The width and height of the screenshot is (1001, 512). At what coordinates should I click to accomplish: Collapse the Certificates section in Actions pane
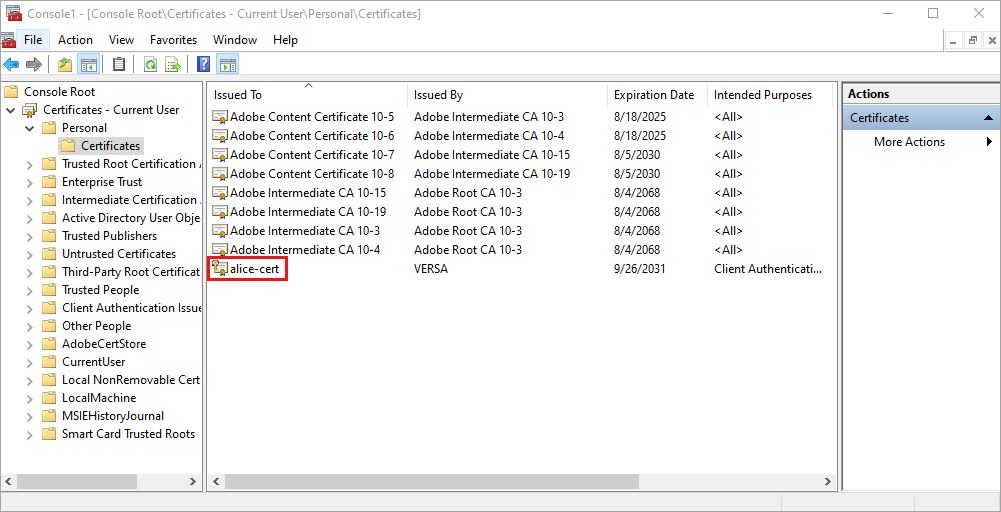988,118
